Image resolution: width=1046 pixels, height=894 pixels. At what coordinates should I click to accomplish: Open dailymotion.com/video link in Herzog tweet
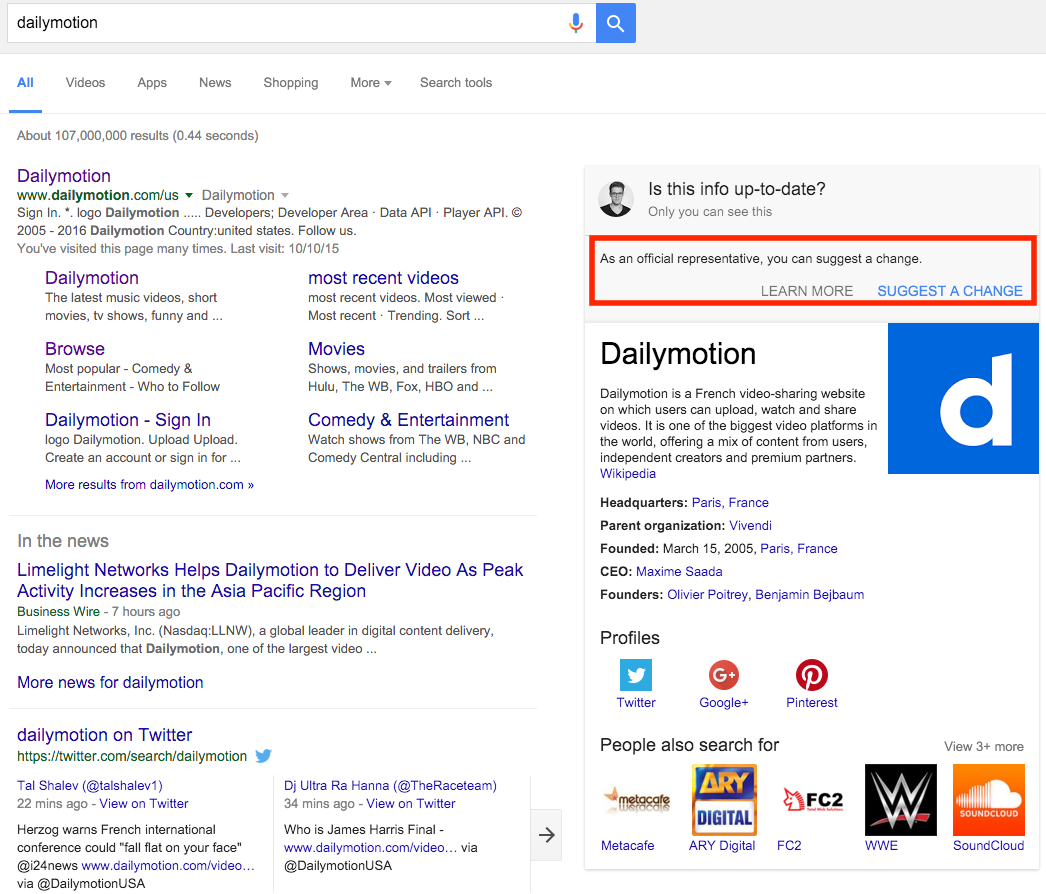pos(168,865)
